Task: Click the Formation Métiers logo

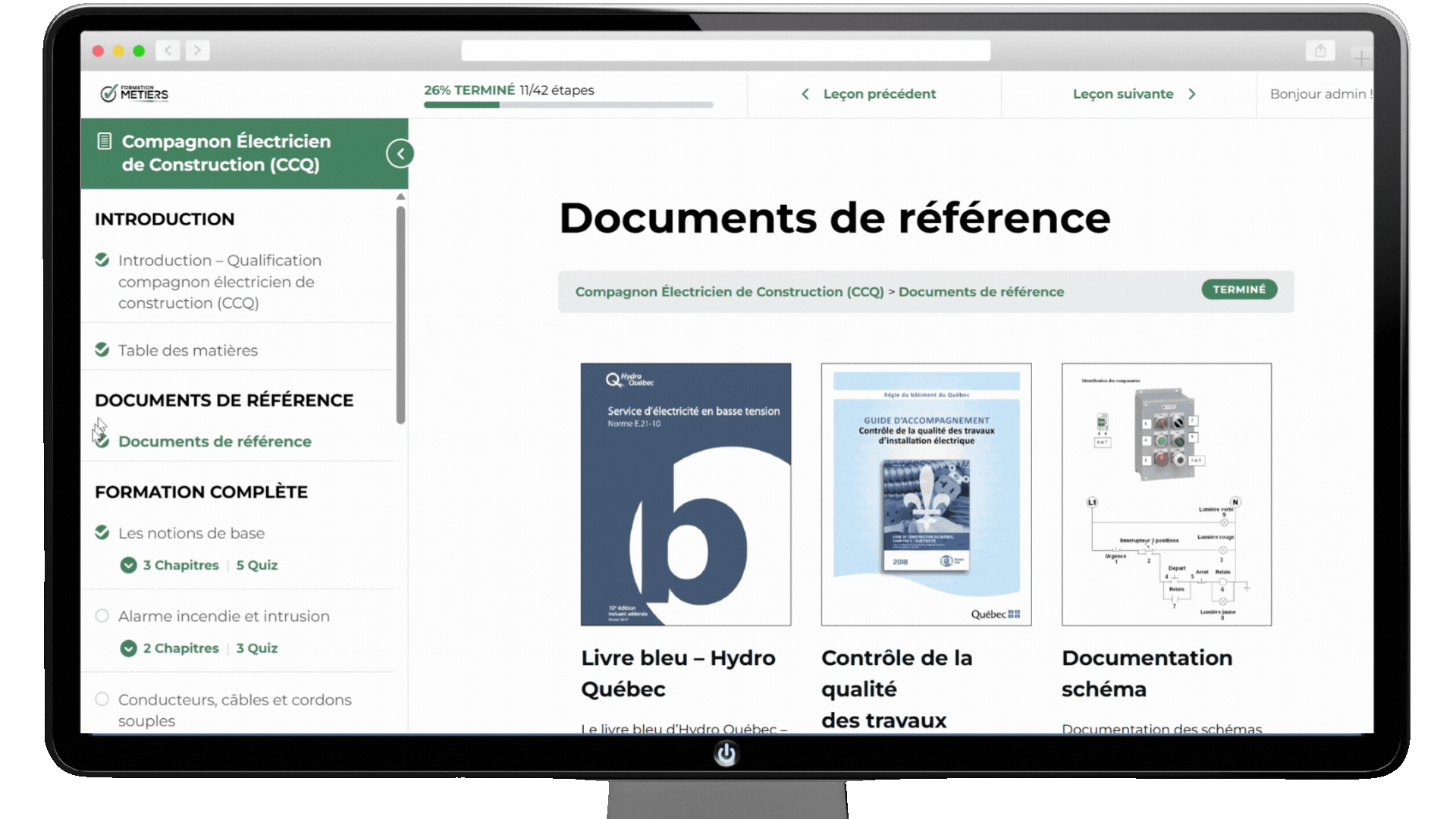Action: (134, 93)
